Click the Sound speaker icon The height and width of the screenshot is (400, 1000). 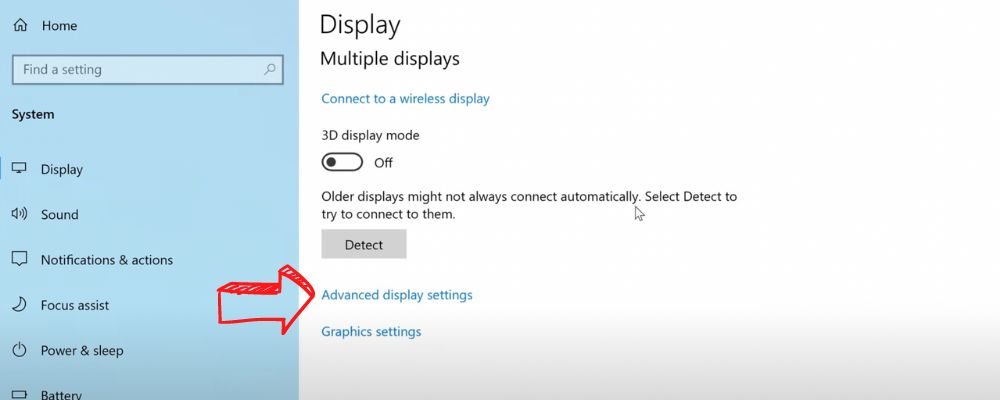click(19, 214)
